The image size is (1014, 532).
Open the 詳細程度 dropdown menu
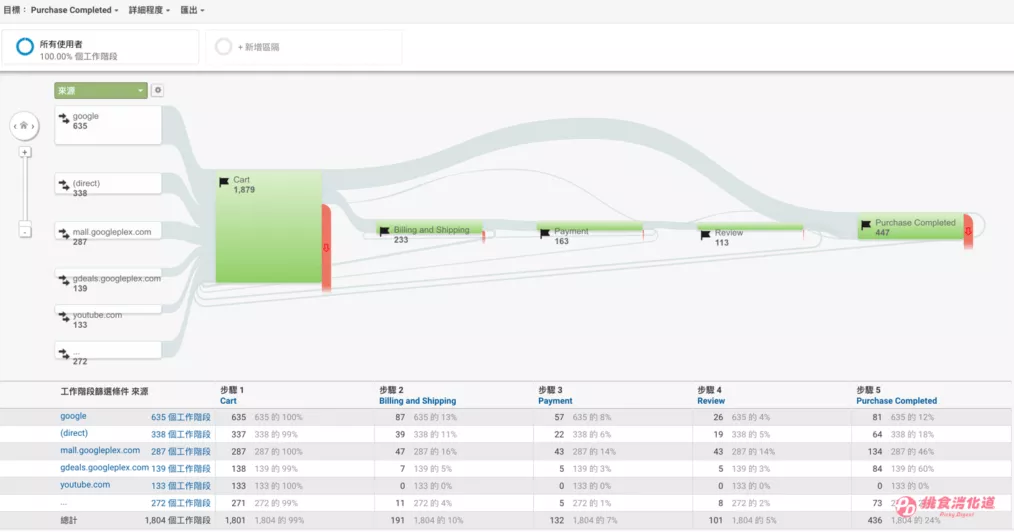(149, 10)
